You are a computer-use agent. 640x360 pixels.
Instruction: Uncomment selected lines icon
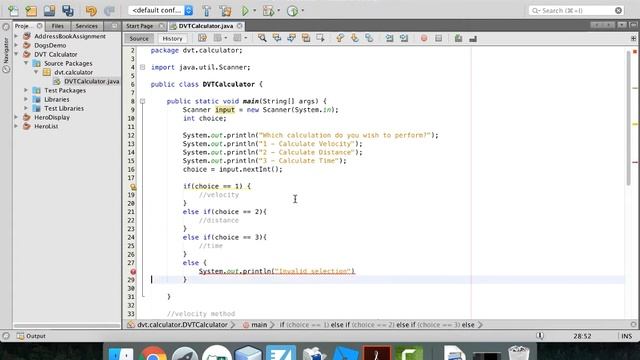pyautogui.click(x=473, y=38)
